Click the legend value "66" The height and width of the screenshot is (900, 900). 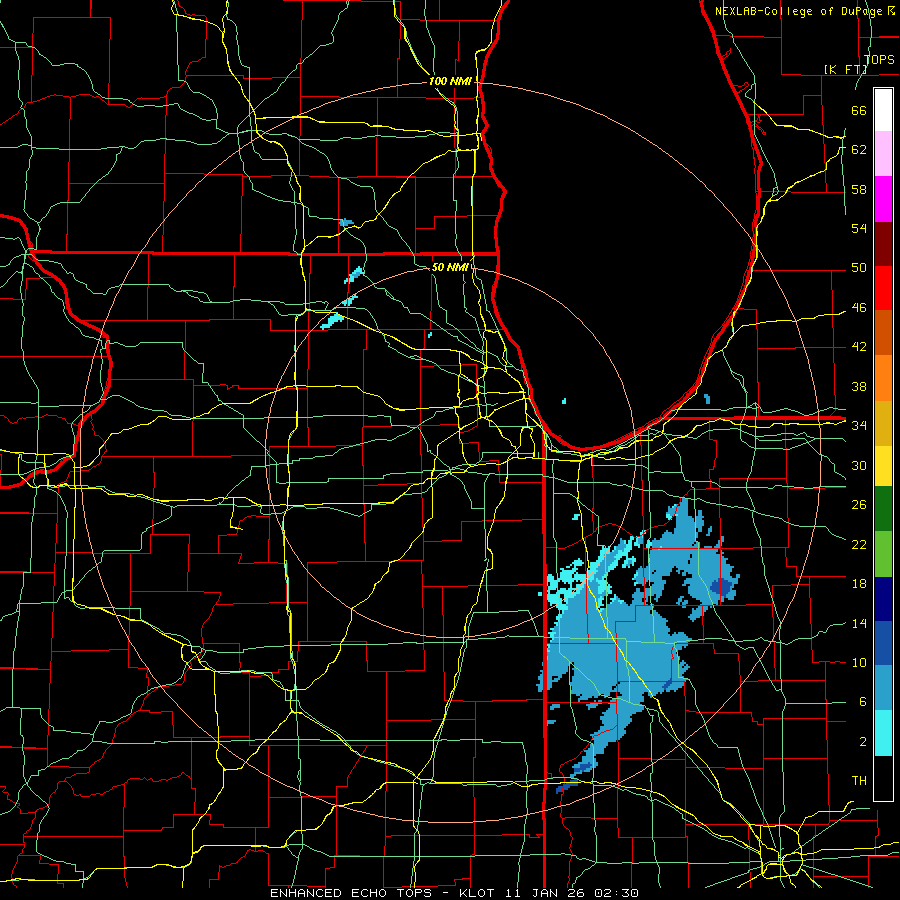[x=859, y=110]
